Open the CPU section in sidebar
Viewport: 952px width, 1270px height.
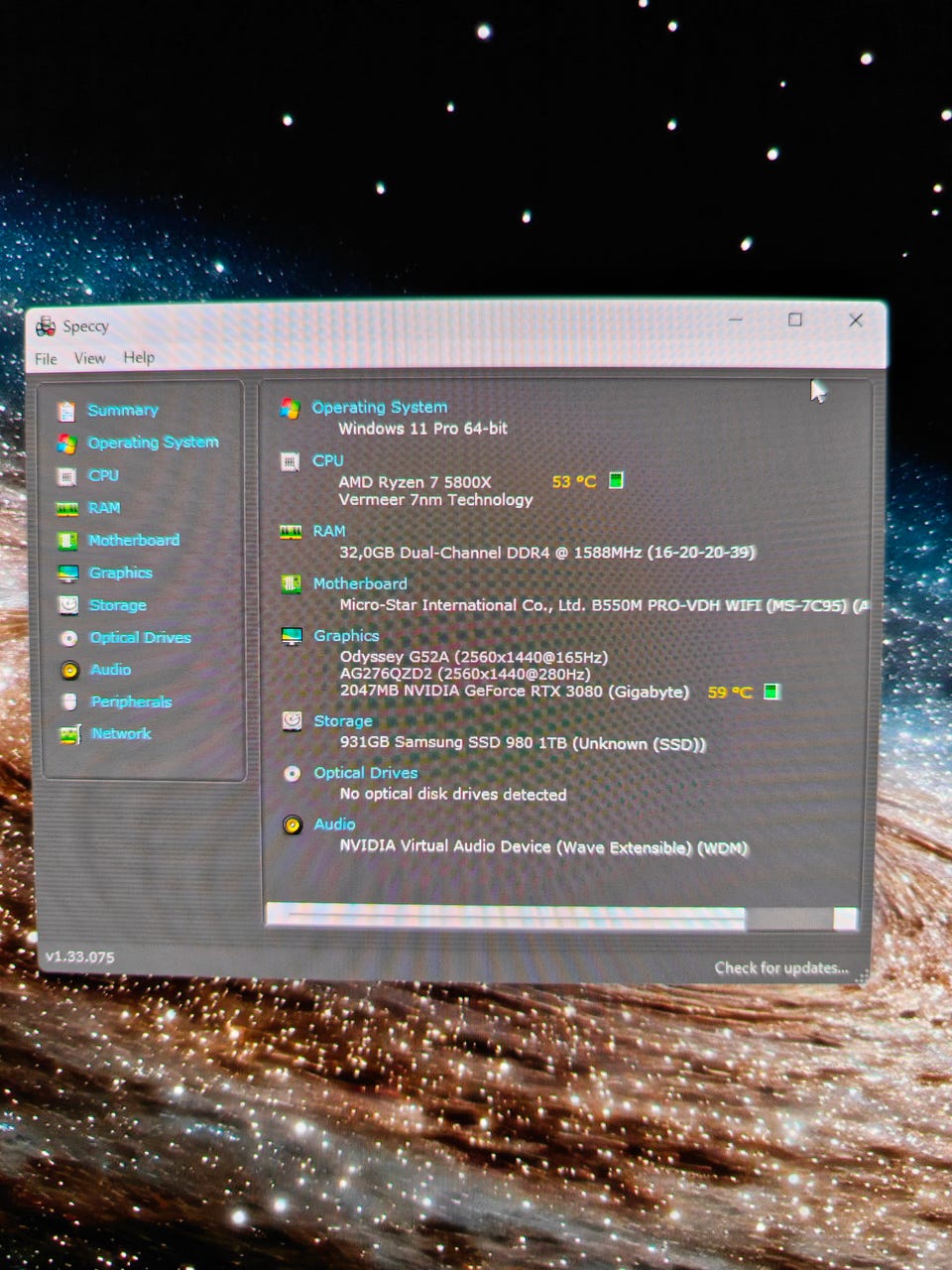pyautogui.click(x=103, y=475)
